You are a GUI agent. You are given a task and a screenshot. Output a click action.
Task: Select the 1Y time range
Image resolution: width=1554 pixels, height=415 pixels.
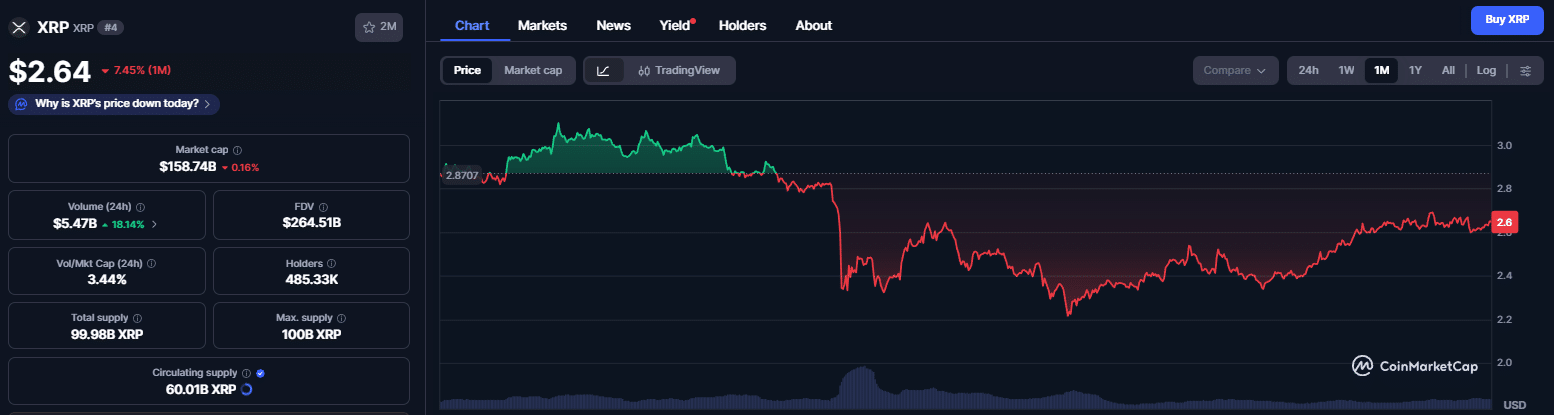click(1415, 70)
